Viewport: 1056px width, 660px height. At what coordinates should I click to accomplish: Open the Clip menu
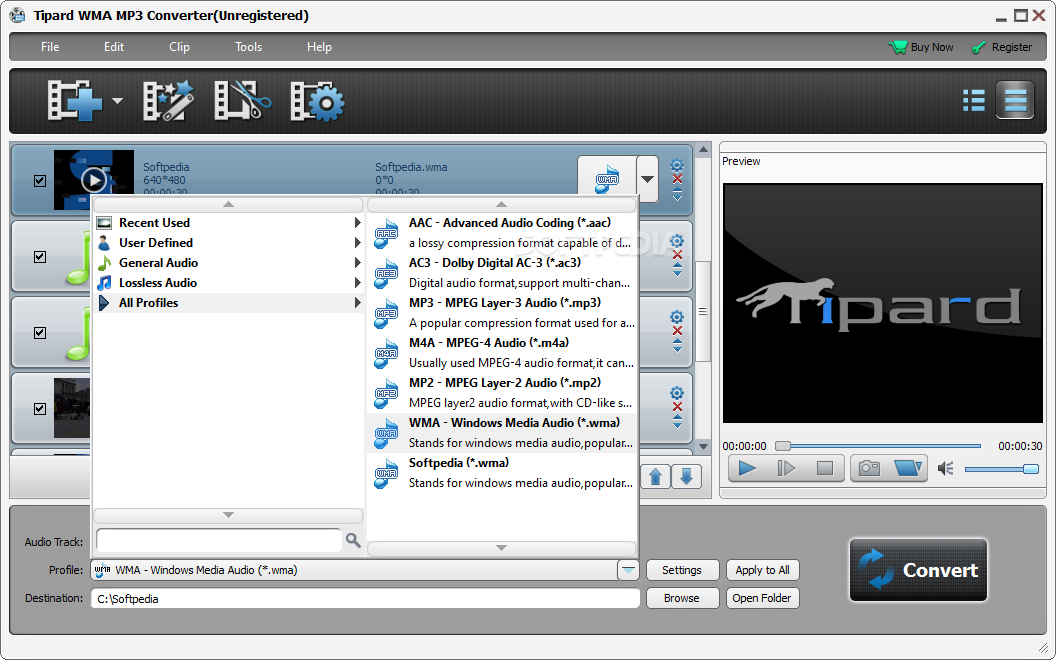coord(179,46)
